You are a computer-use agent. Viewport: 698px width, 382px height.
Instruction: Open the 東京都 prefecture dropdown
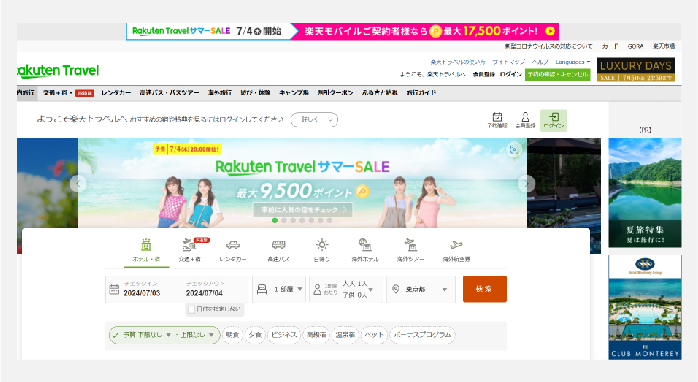(421, 289)
